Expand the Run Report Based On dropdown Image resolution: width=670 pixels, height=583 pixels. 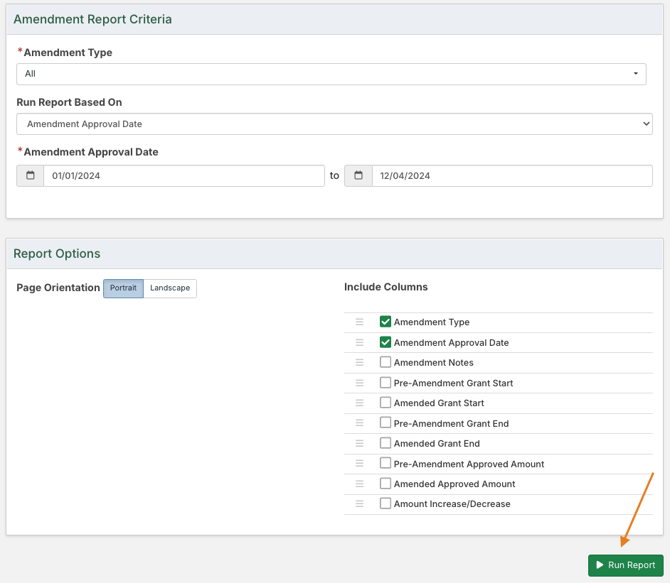coord(334,124)
